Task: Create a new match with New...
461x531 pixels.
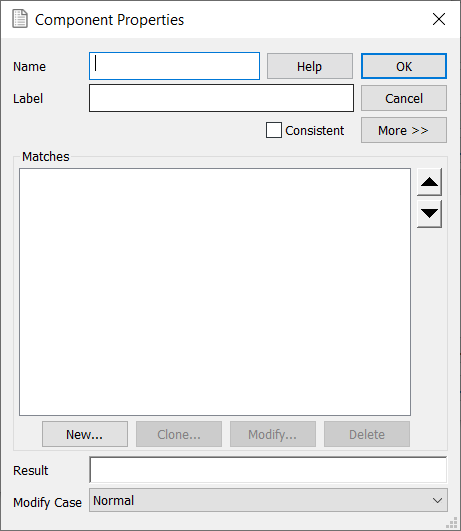Action: point(85,434)
